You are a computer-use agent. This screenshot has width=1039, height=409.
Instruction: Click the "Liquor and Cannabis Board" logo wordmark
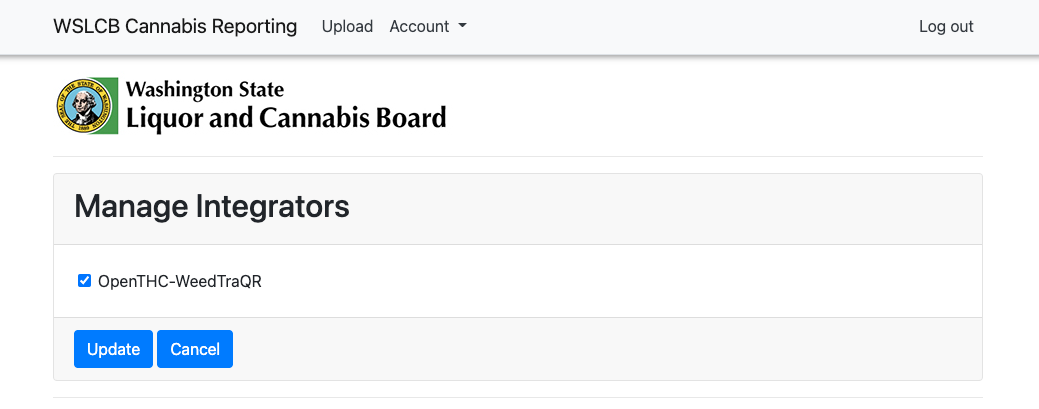click(x=286, y=119)
